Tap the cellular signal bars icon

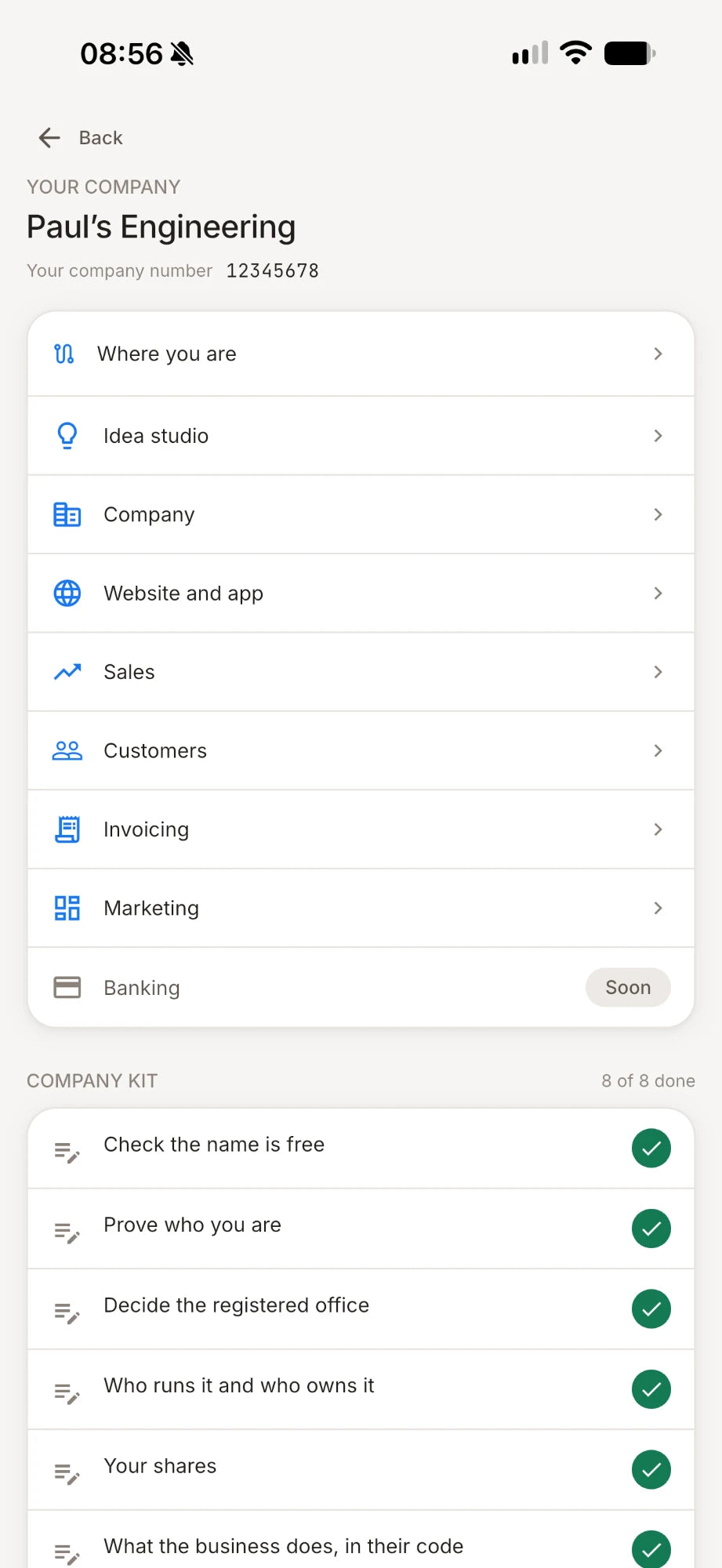click(x=531, y=53)
